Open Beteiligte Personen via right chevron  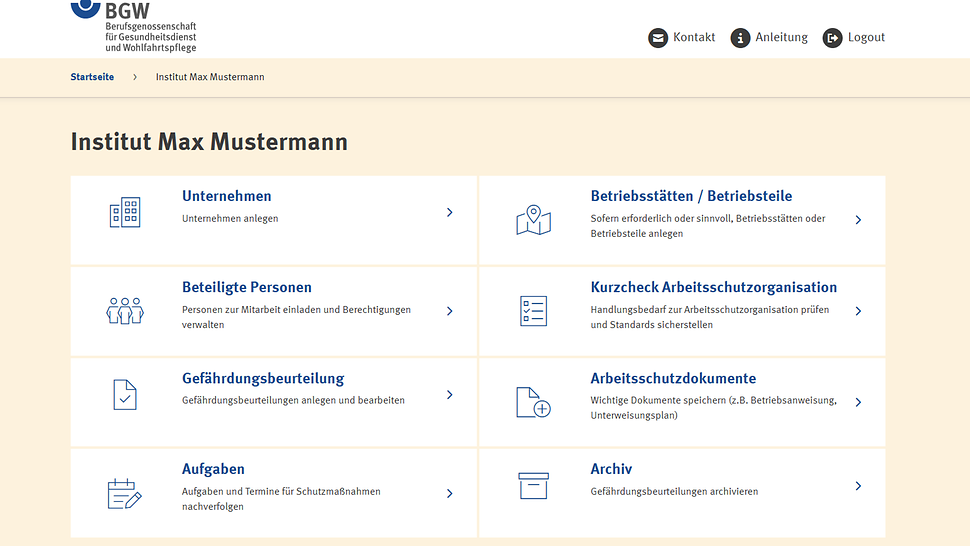(x=450, y=311)
